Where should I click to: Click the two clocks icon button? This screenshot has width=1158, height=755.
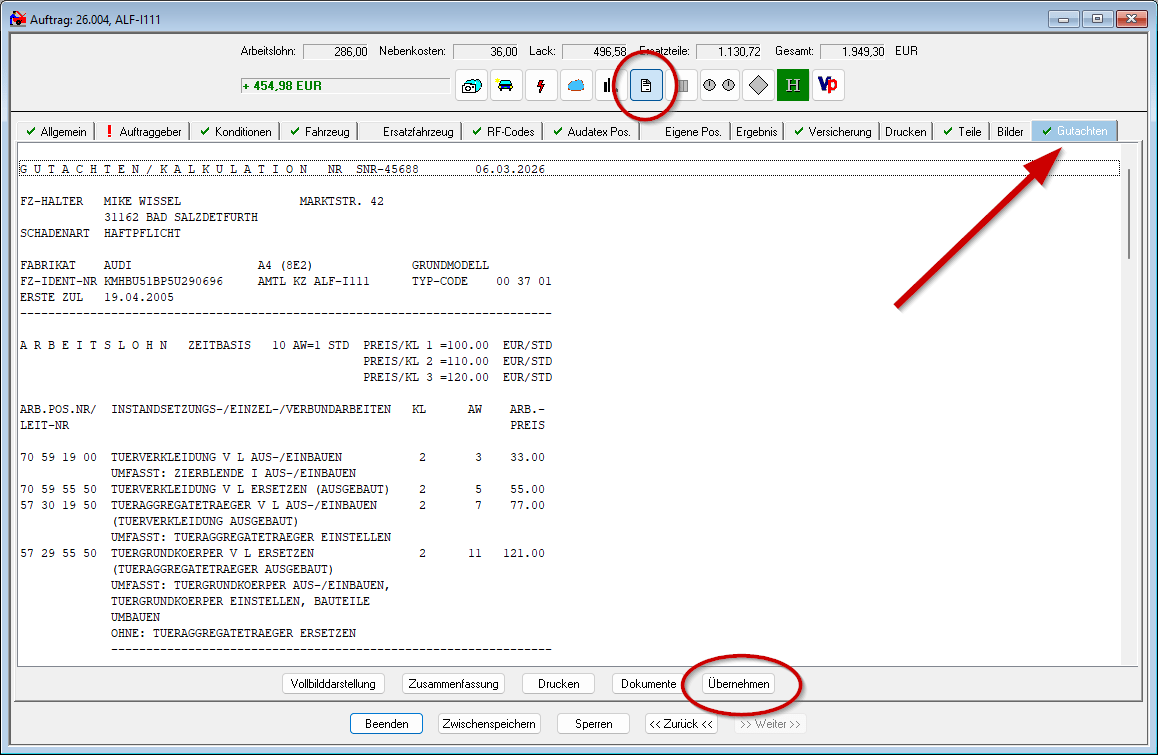point(719,86)
